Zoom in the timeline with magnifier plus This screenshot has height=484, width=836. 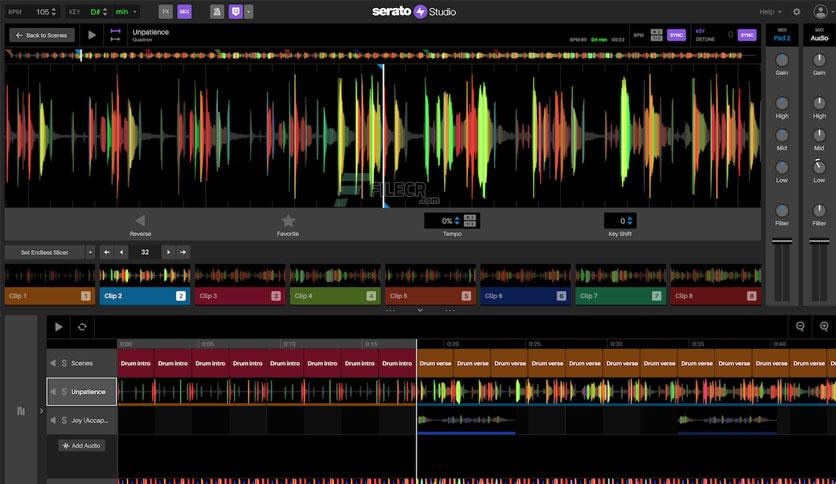(824, 327)
